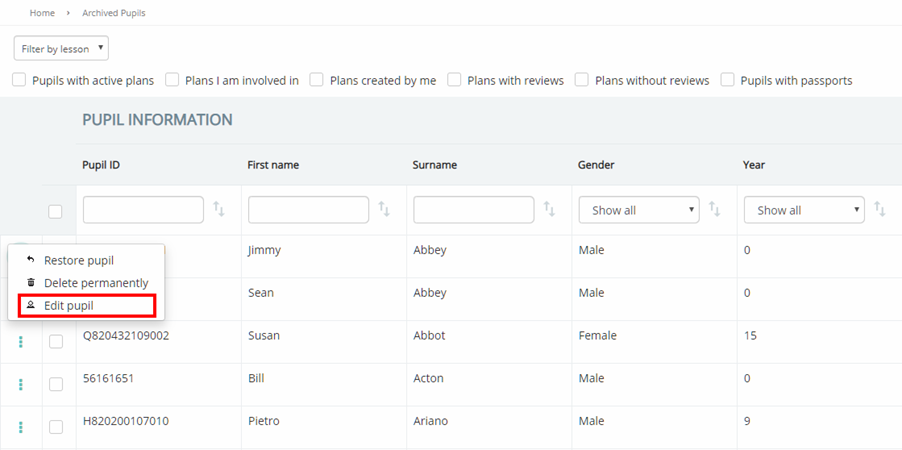Enable Pupils with active plans checkbox
Viewport: 902px width, 450px height.
pos(19,80)
